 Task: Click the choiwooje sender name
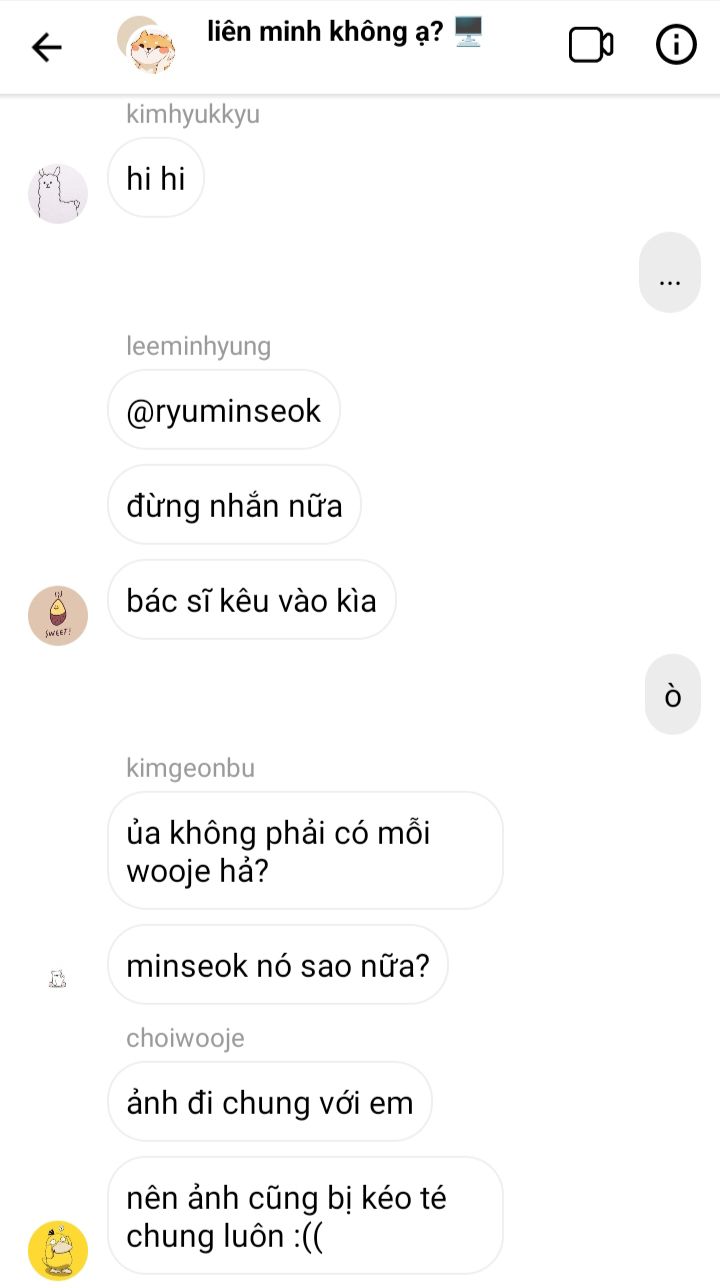point(185,1038)
